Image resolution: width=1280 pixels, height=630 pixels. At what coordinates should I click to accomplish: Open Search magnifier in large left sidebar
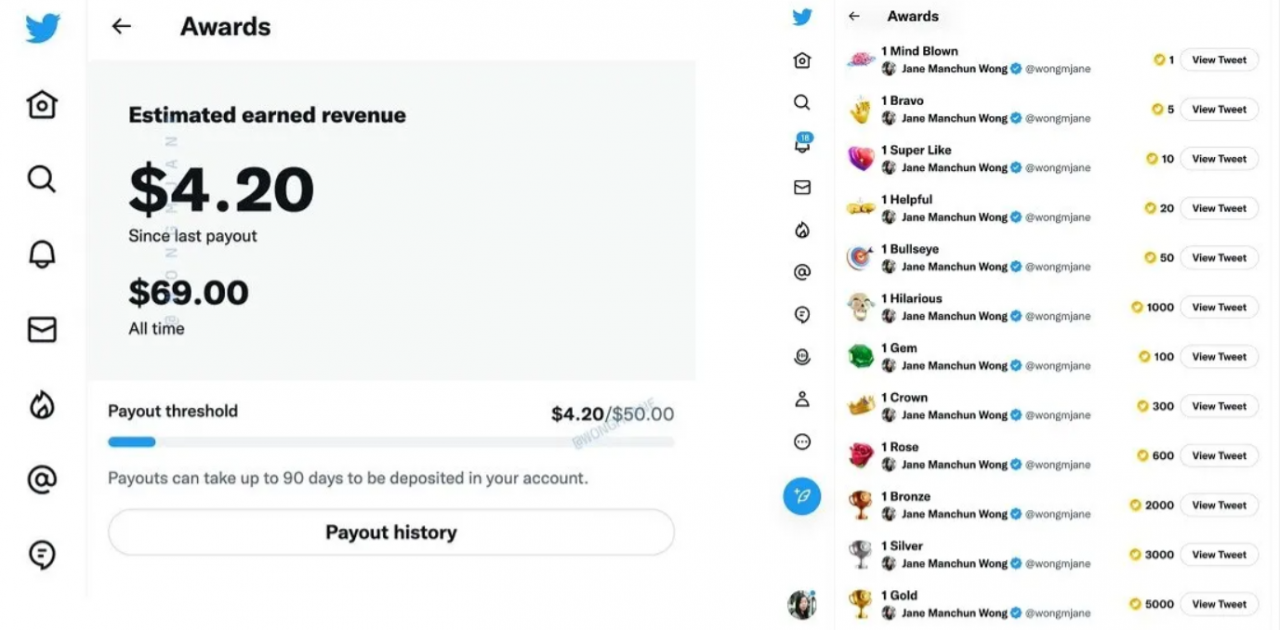[x=42, y=179]
